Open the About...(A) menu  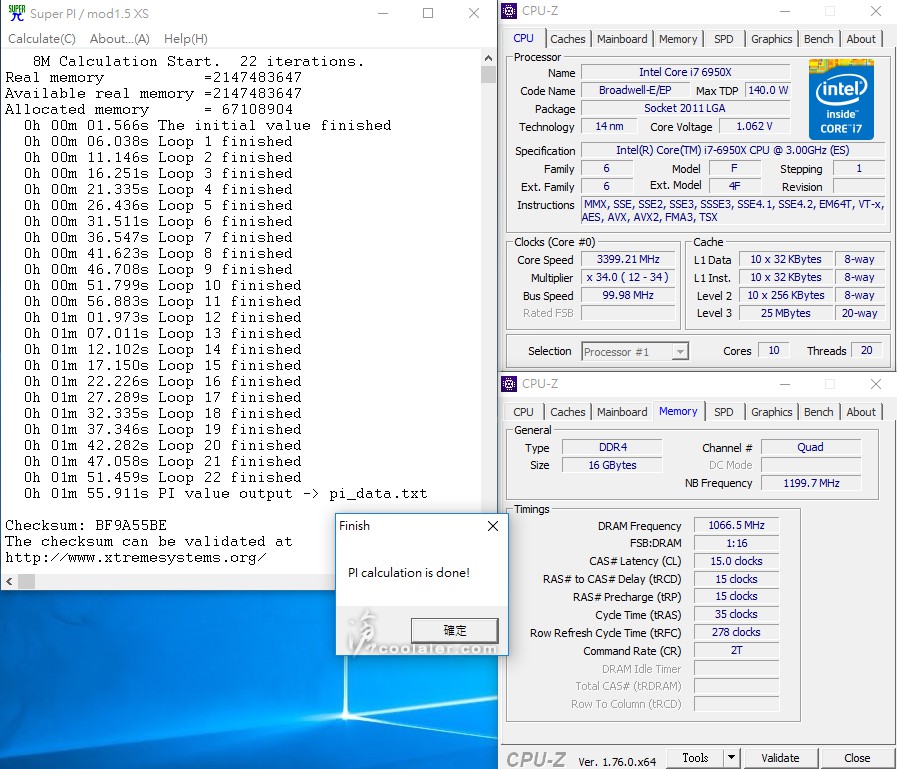(119, 39)
